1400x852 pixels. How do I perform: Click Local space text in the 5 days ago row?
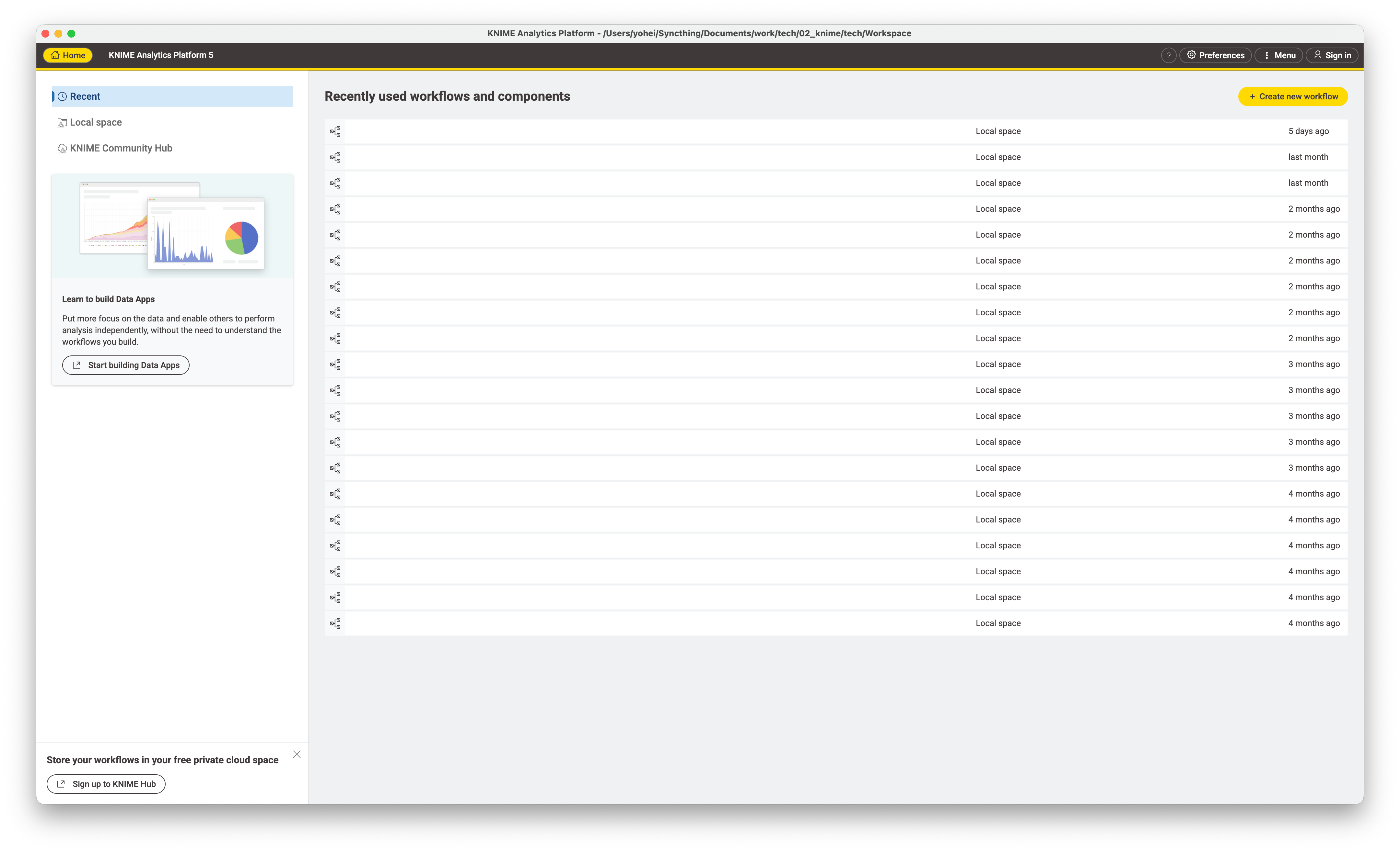point(998,131)
